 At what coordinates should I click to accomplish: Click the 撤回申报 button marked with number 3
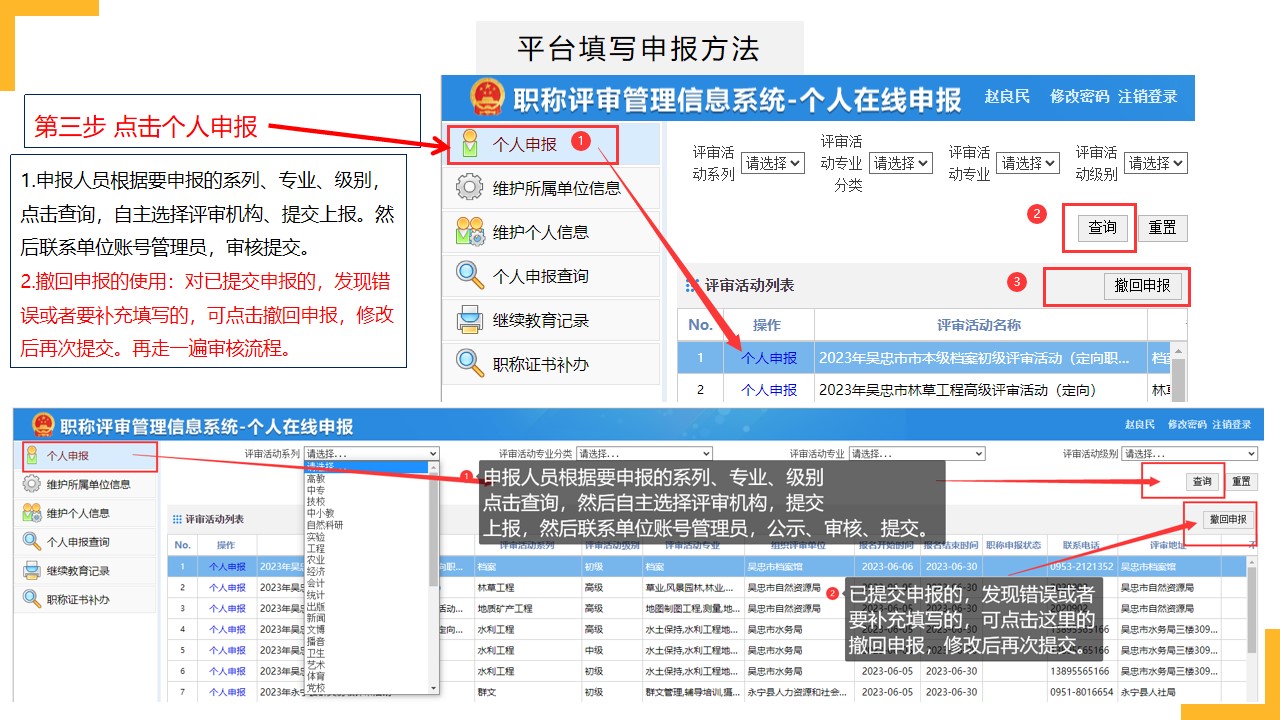(1142, 286)
